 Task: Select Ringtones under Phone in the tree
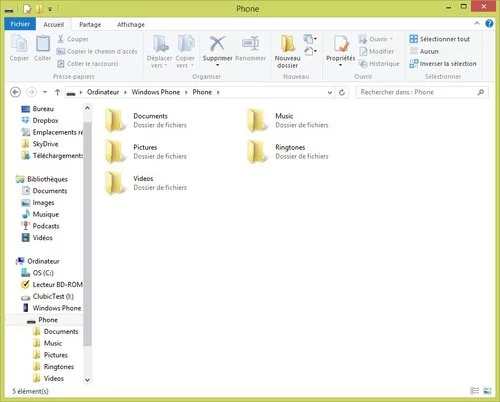(x=53, y=367)
